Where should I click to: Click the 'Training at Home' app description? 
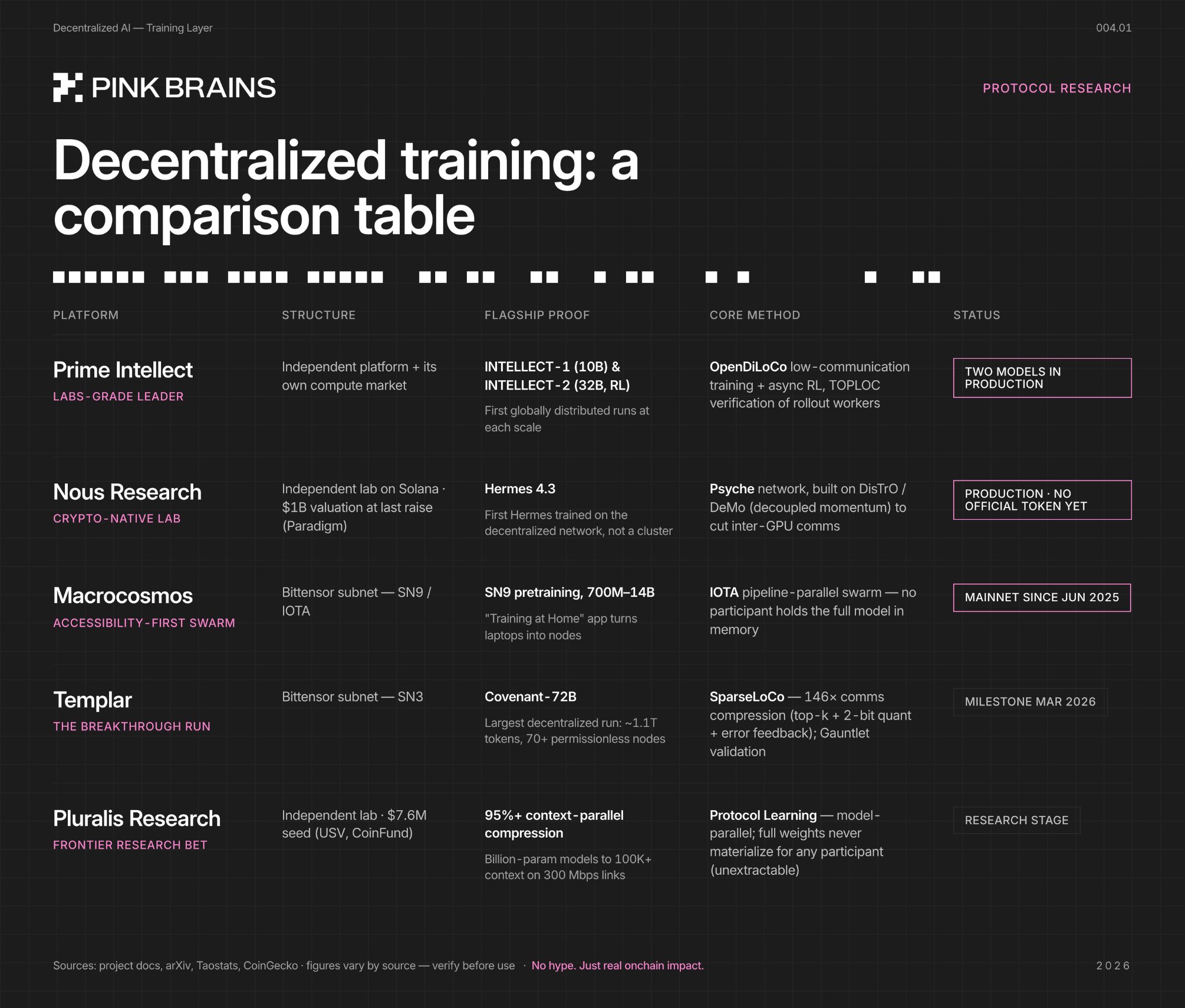point(561,627)
